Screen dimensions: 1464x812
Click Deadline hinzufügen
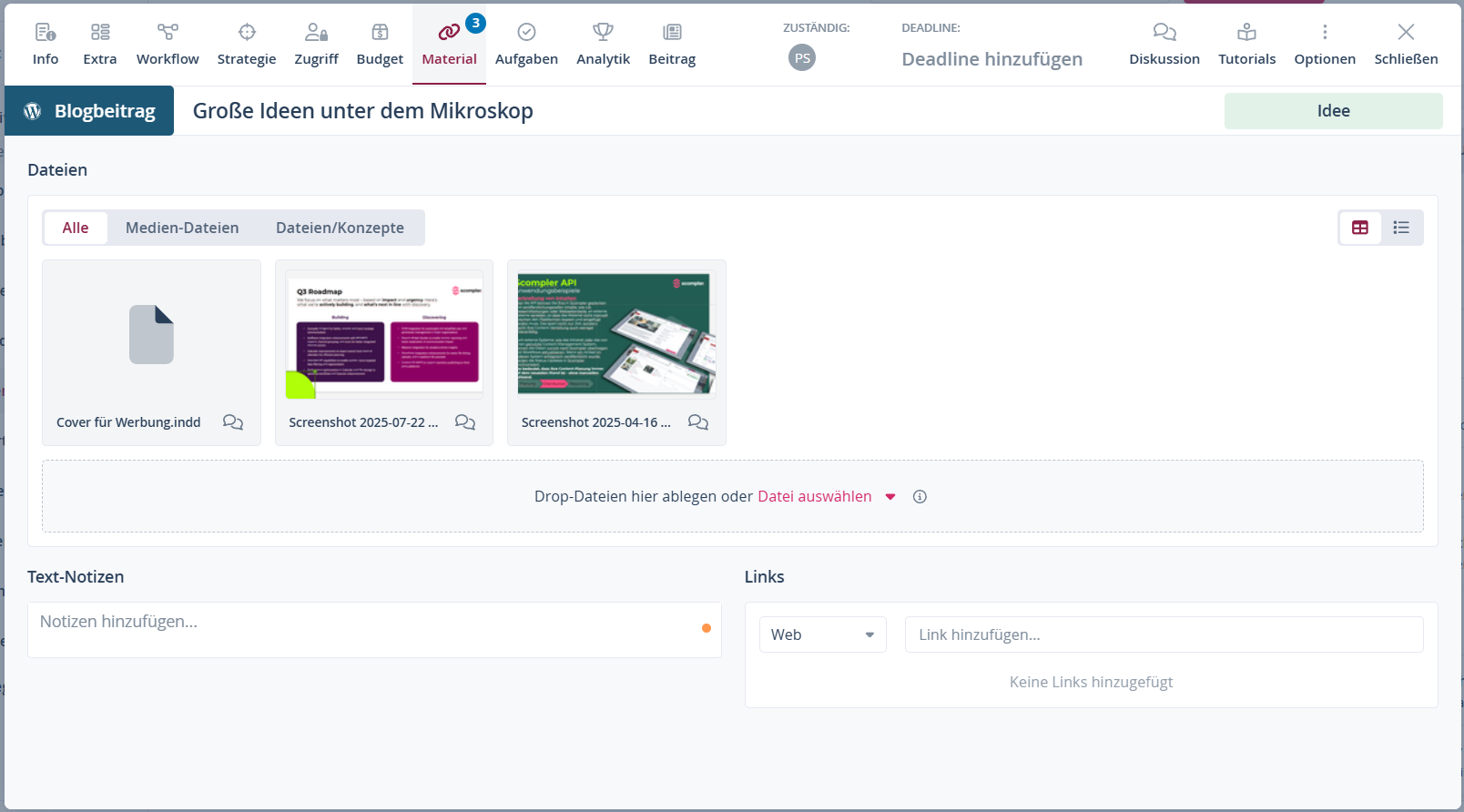tap(991, 59)
